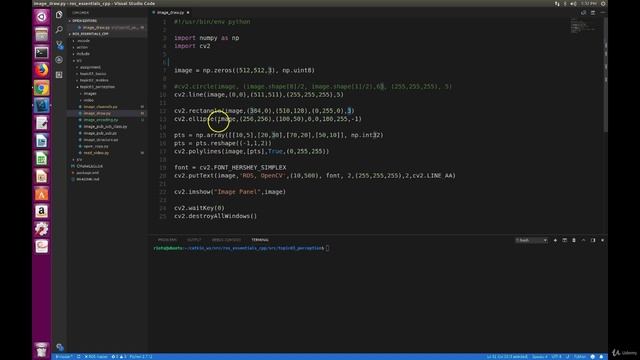Open errors and warnings count in status bar
The height and width of the screenshot is (360, 640).
pyautogui.click(x=119, y=357)
